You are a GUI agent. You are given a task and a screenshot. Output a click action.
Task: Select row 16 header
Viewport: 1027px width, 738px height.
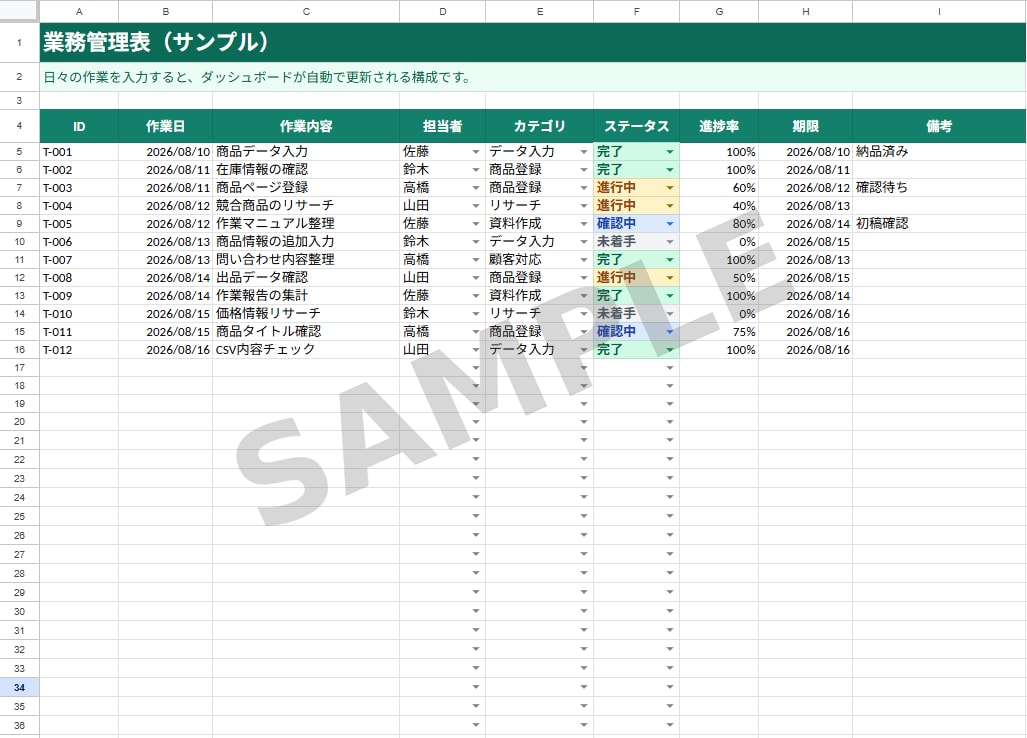pos(20,350)
